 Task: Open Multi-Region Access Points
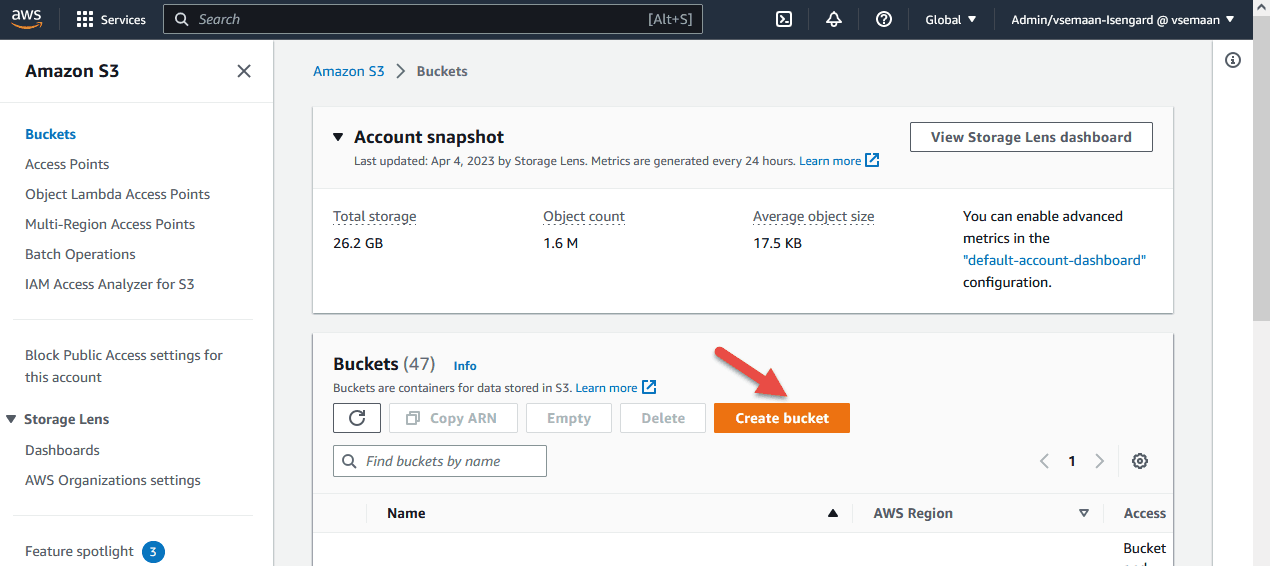(110, 224)
